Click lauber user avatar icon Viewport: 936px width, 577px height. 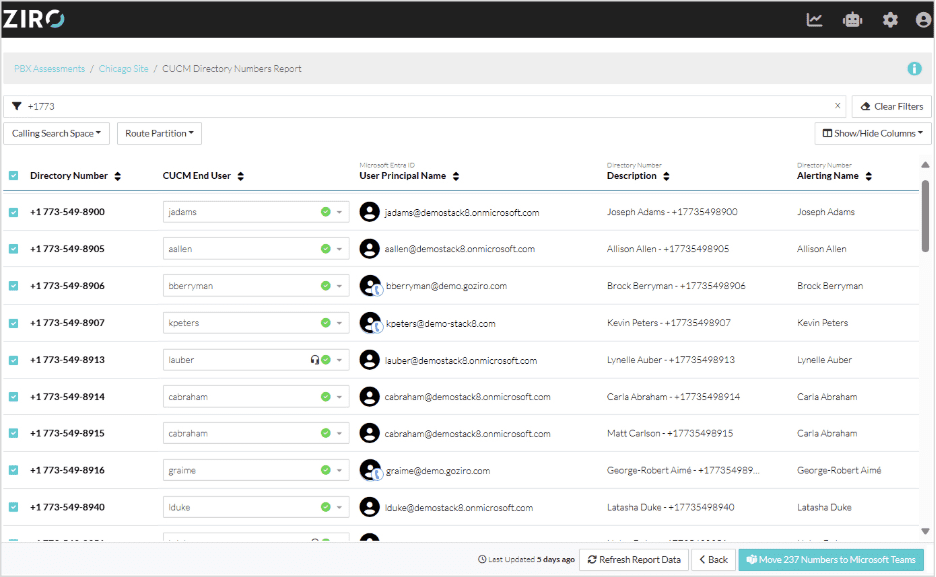(370, 360)
